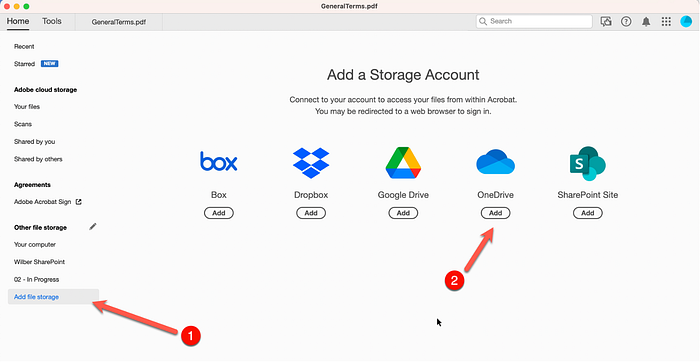Click the edit pencil beside Other file storage
The height and width of the screenshot is (362, 700).
[92, 227]
